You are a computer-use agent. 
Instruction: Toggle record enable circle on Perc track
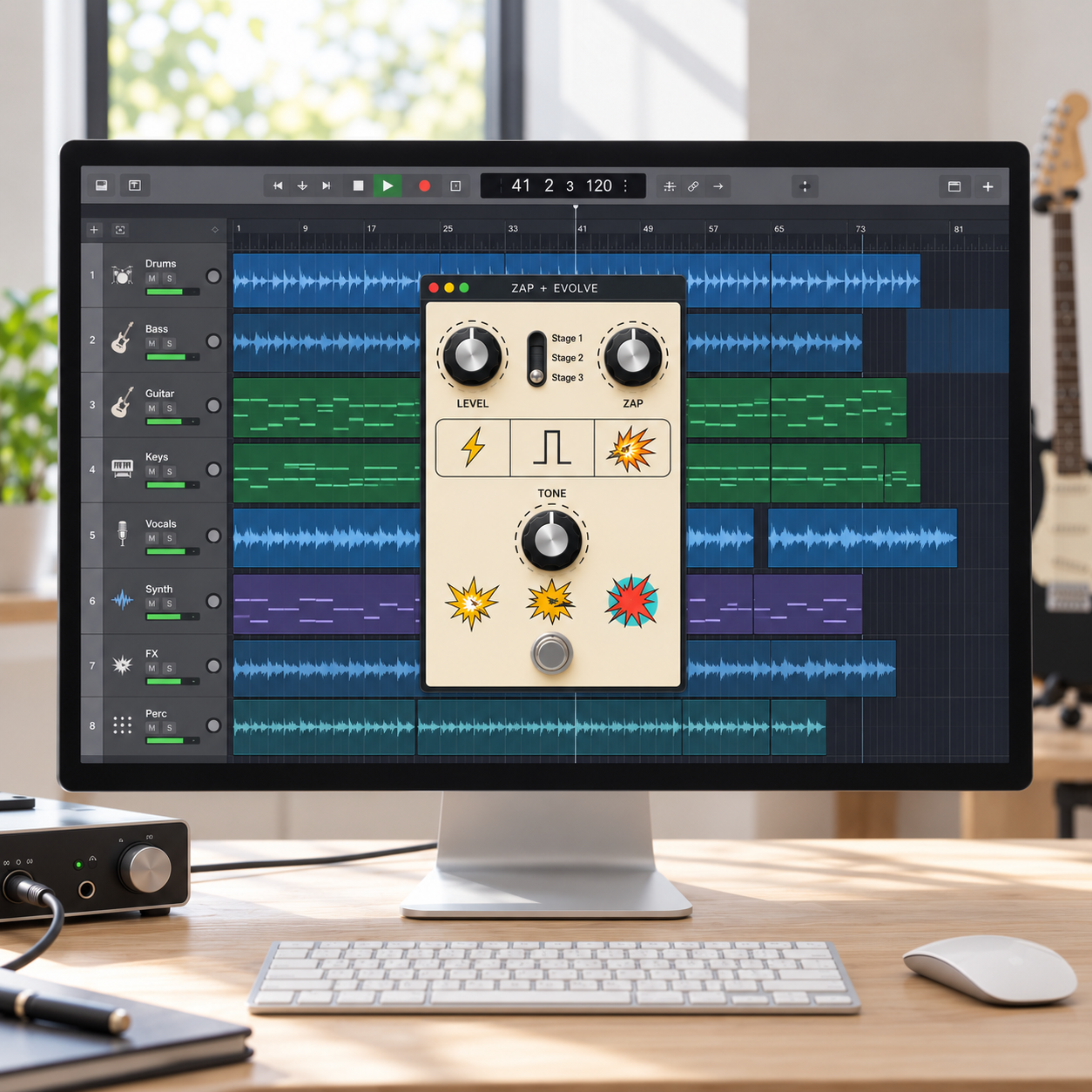(x=213, y=725)
